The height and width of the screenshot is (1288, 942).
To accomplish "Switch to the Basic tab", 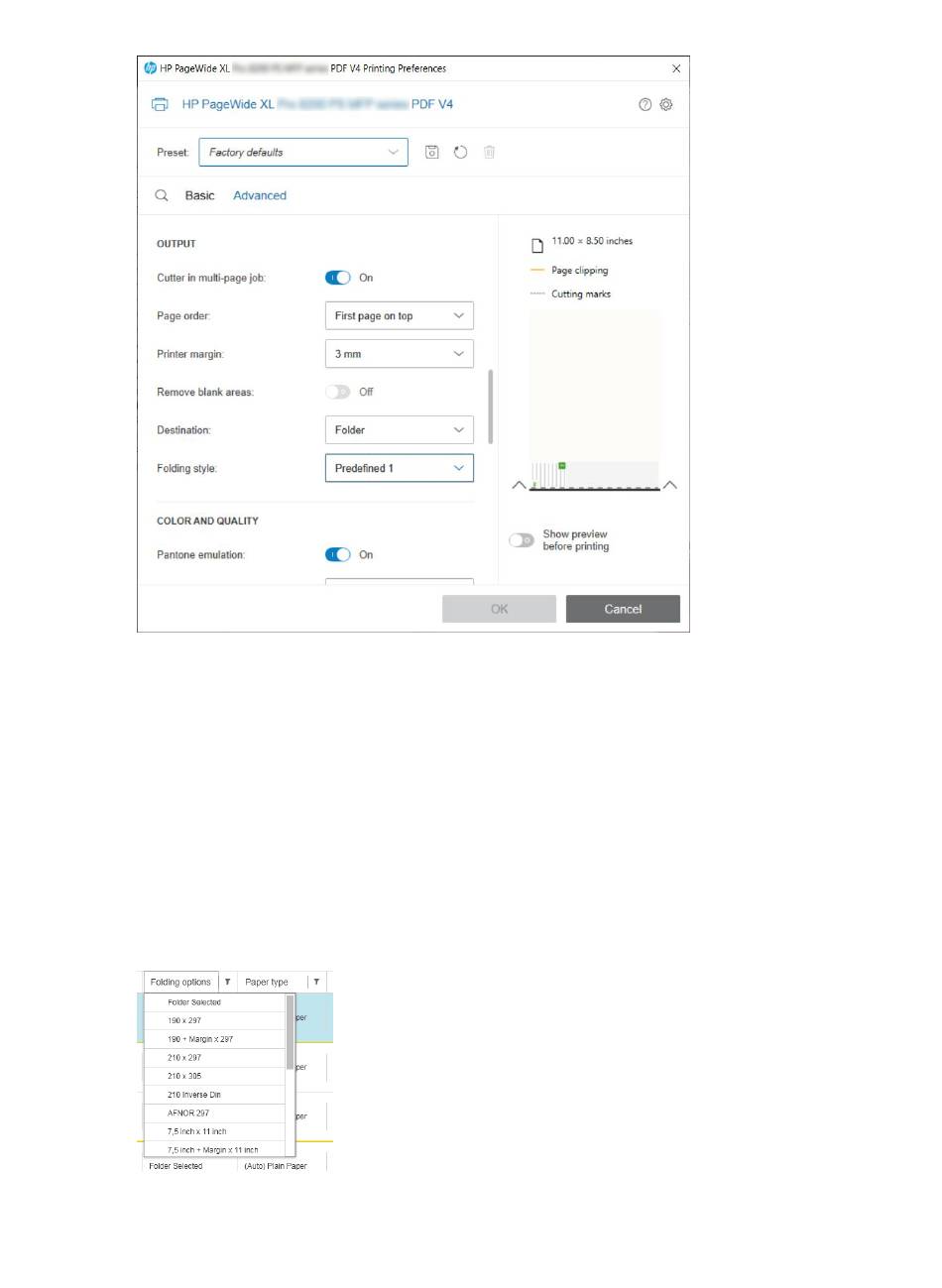I will pos(199,195).
